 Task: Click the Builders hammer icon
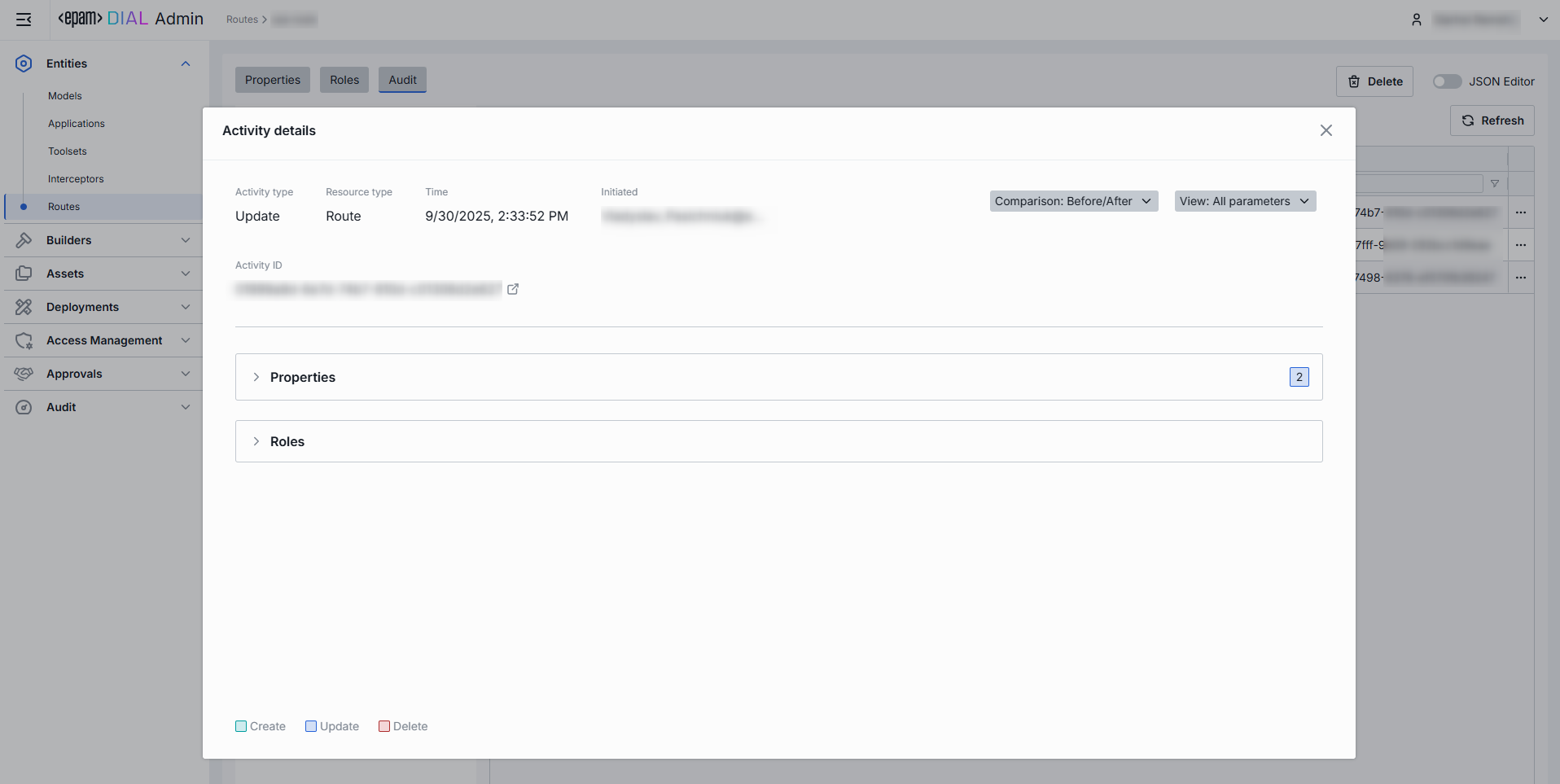(x=24, y=240)
